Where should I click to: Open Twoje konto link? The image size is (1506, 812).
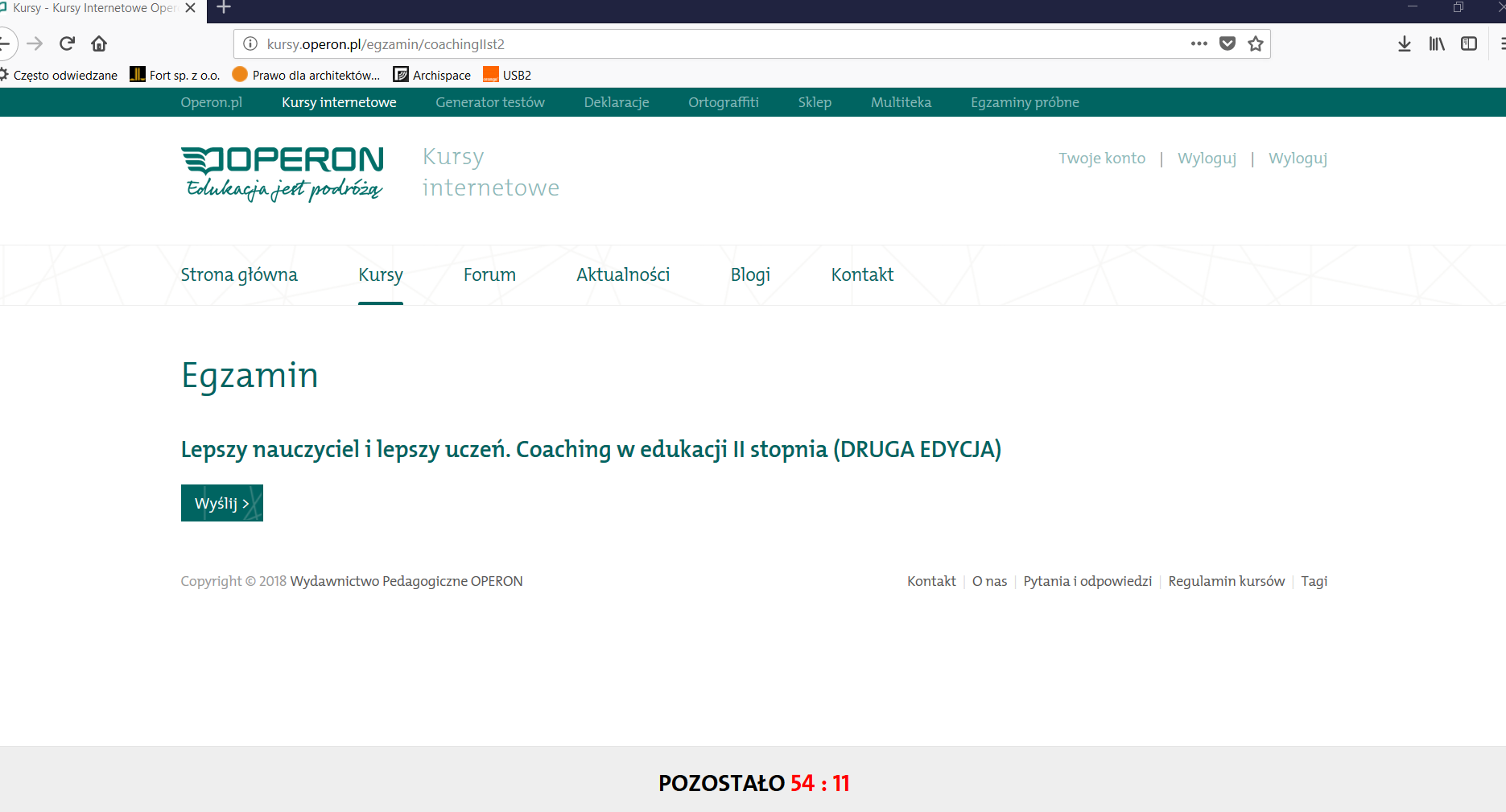click(1102, 159)
